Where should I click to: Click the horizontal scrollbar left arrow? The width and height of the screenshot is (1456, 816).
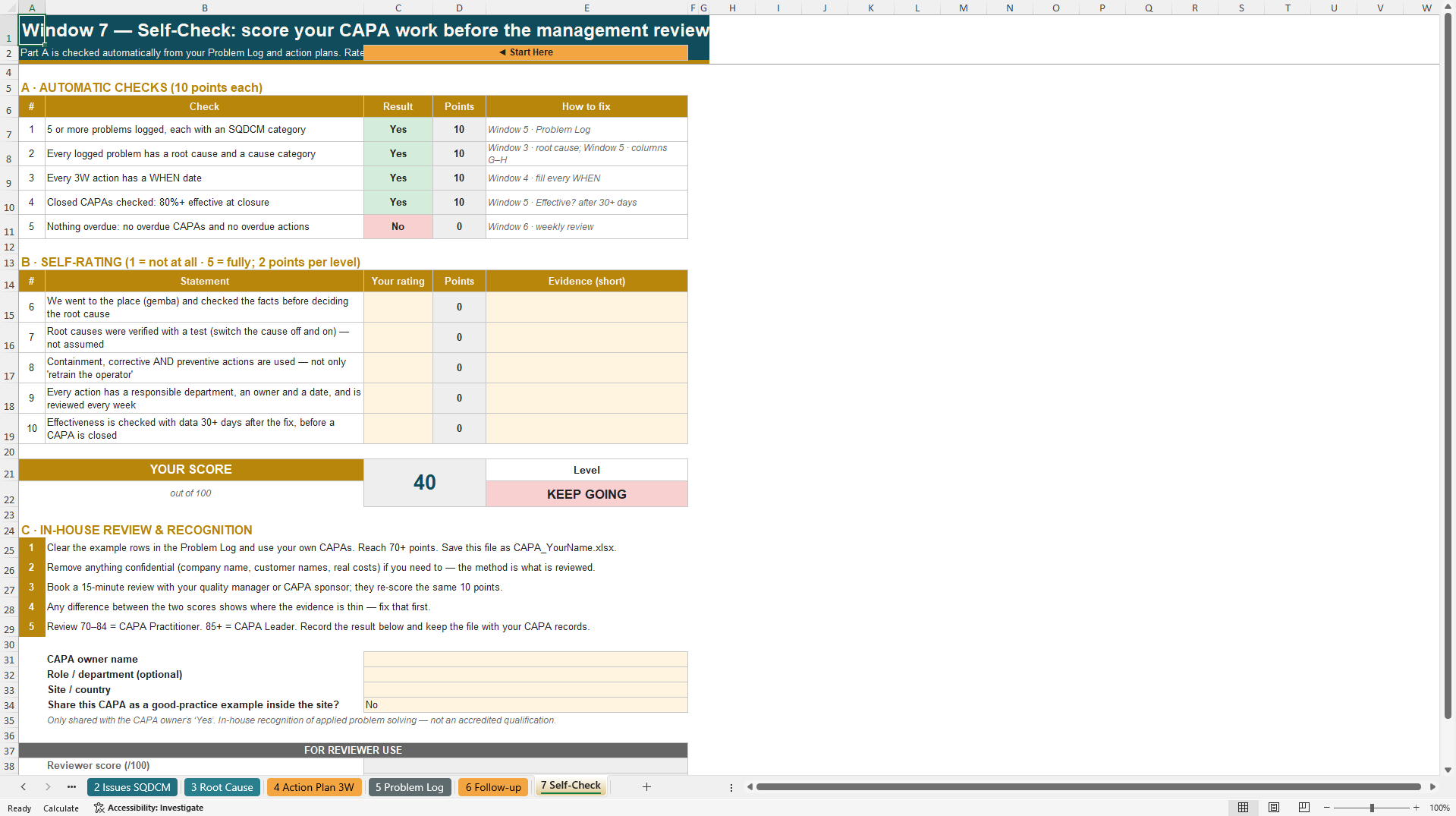[750, 787]
